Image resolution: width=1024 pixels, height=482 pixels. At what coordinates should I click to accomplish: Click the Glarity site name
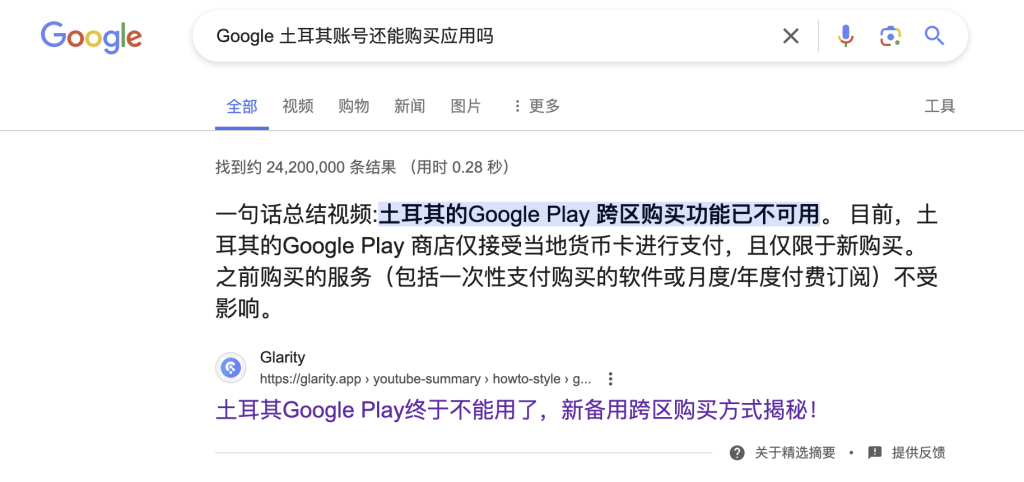282,358
